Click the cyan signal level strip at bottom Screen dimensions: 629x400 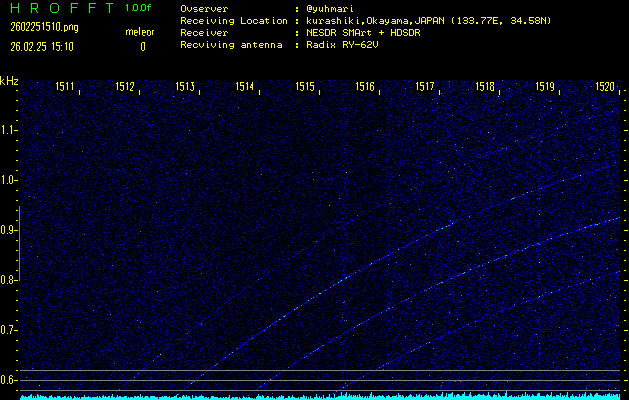(x=320, y=396)
